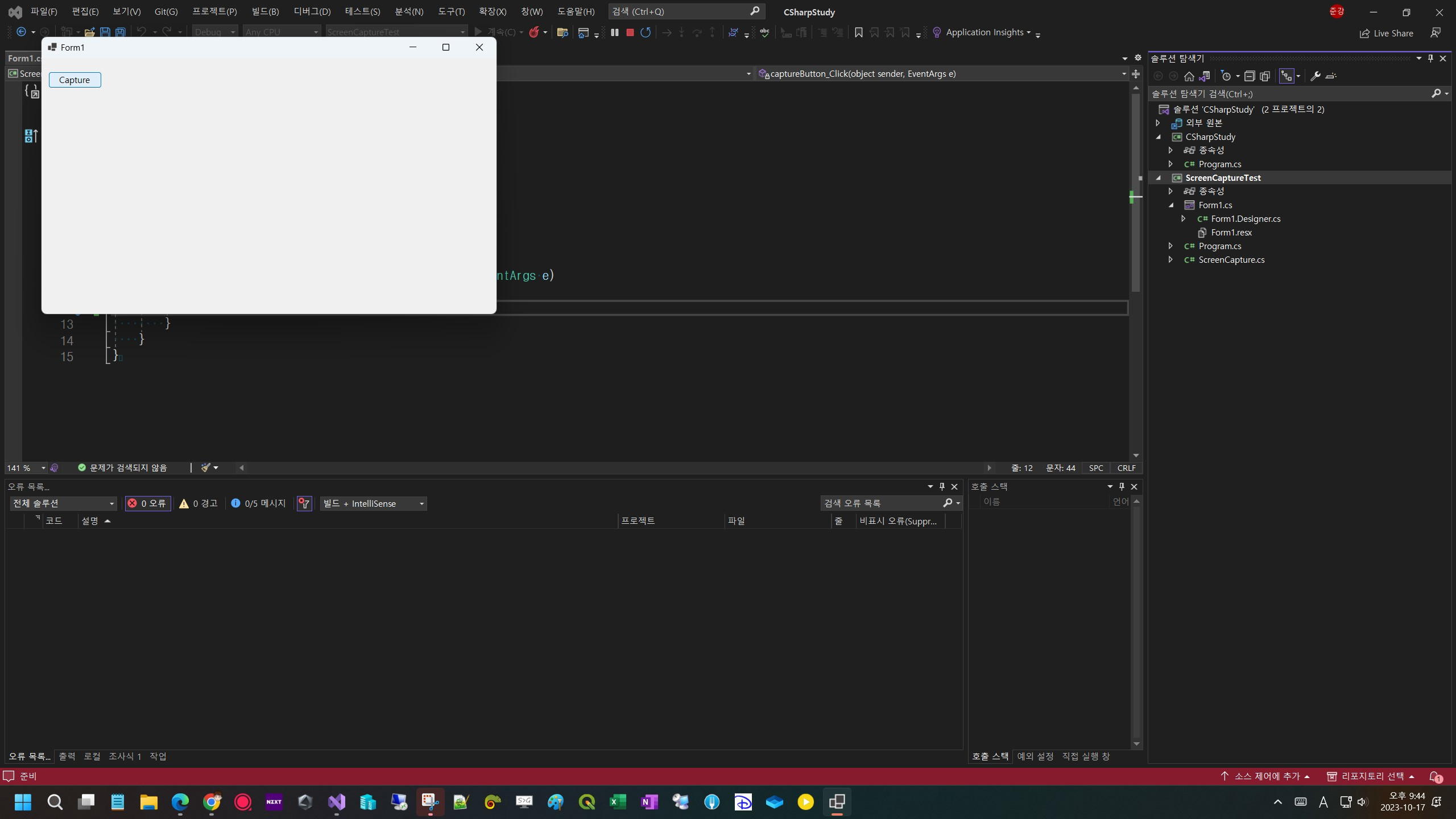
Task: Switch to the 출력 output tab
Action: click(x=67, y=756)
